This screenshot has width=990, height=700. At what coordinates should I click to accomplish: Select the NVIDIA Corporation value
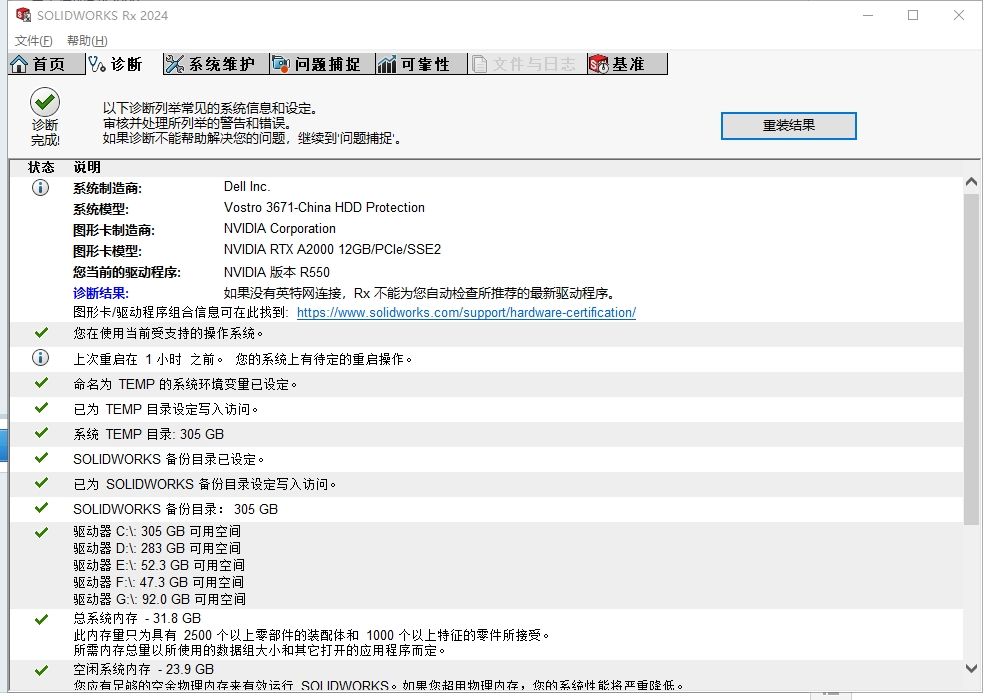(x=280, y=228)
